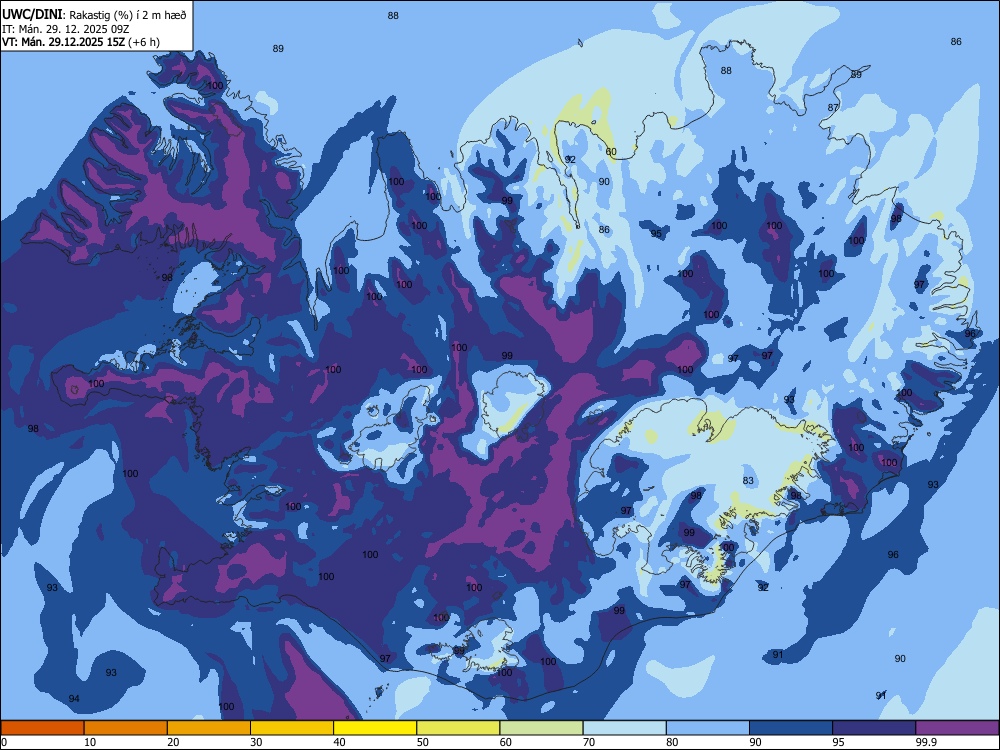Click the purple legend swatch above 99.9
This screenshot has width=1000, height=750.
pos(957,728)
